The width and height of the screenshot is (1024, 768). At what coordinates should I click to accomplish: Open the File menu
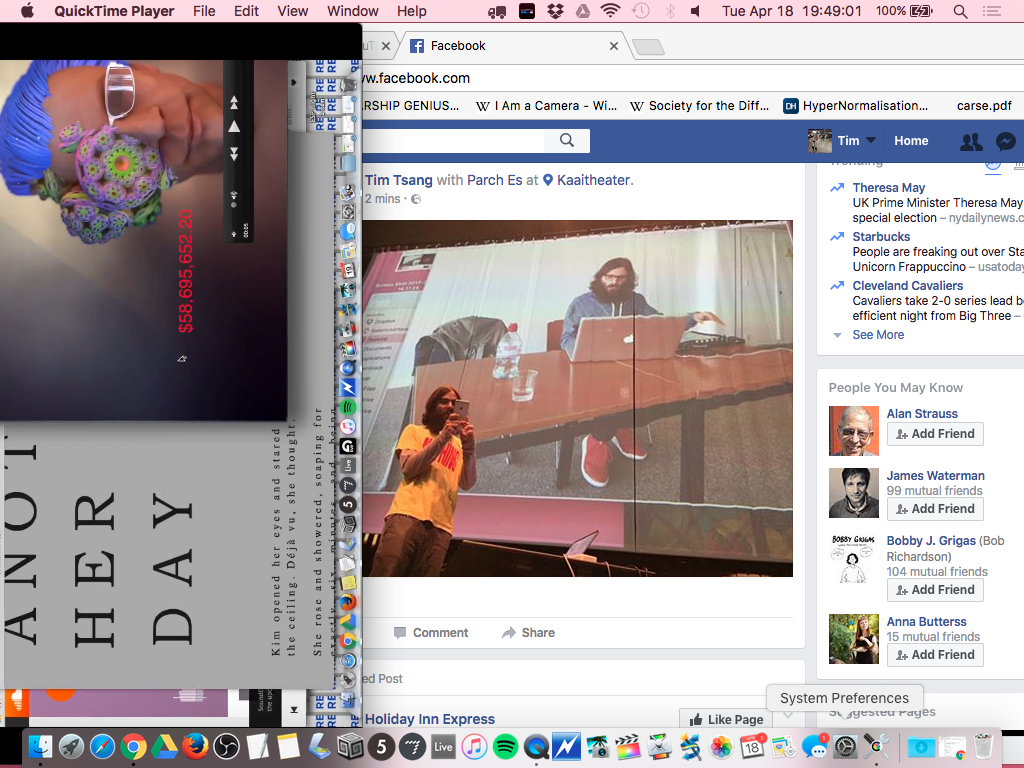[204, 11]
